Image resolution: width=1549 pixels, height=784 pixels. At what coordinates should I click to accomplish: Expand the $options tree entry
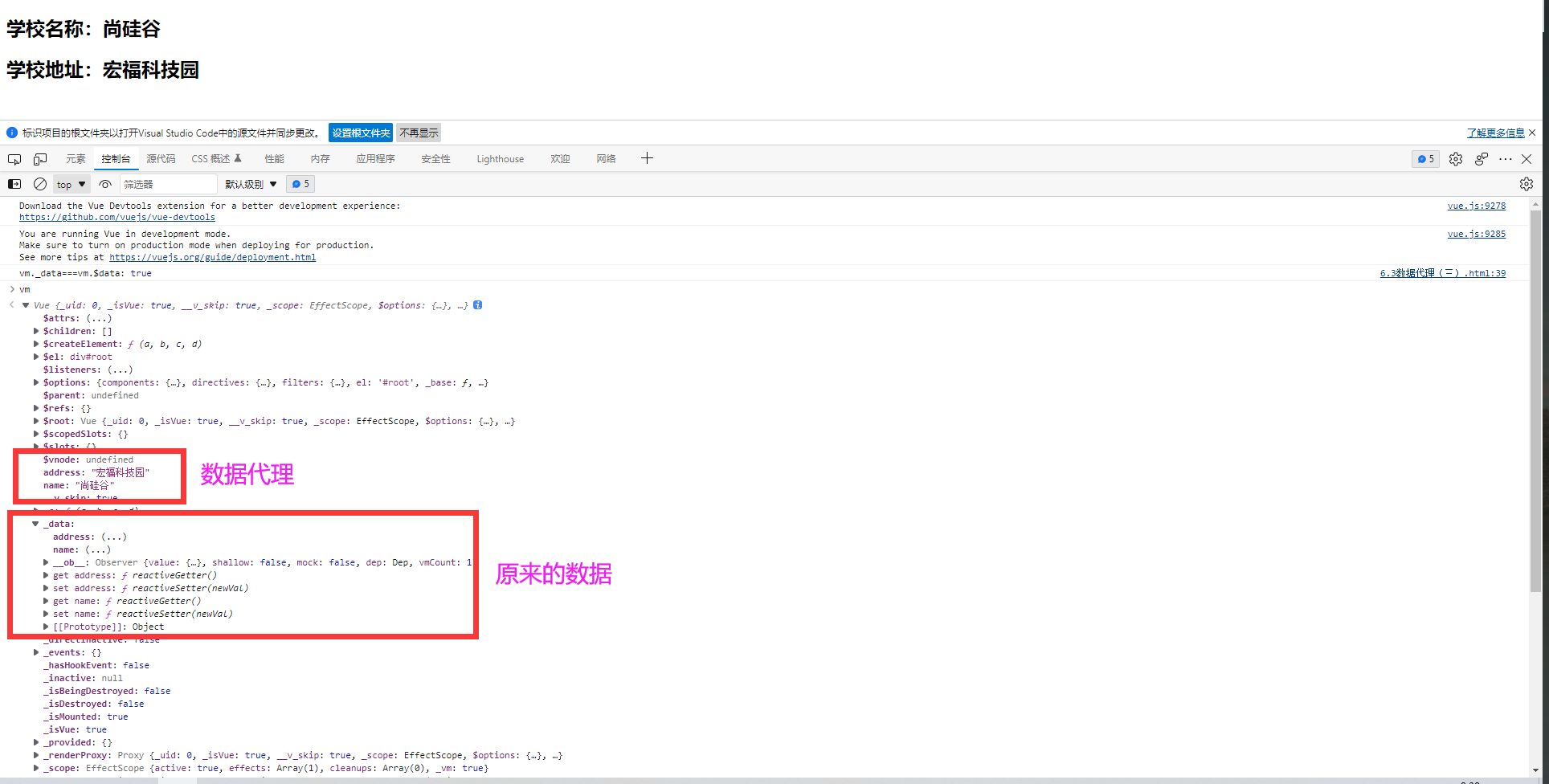36,382
